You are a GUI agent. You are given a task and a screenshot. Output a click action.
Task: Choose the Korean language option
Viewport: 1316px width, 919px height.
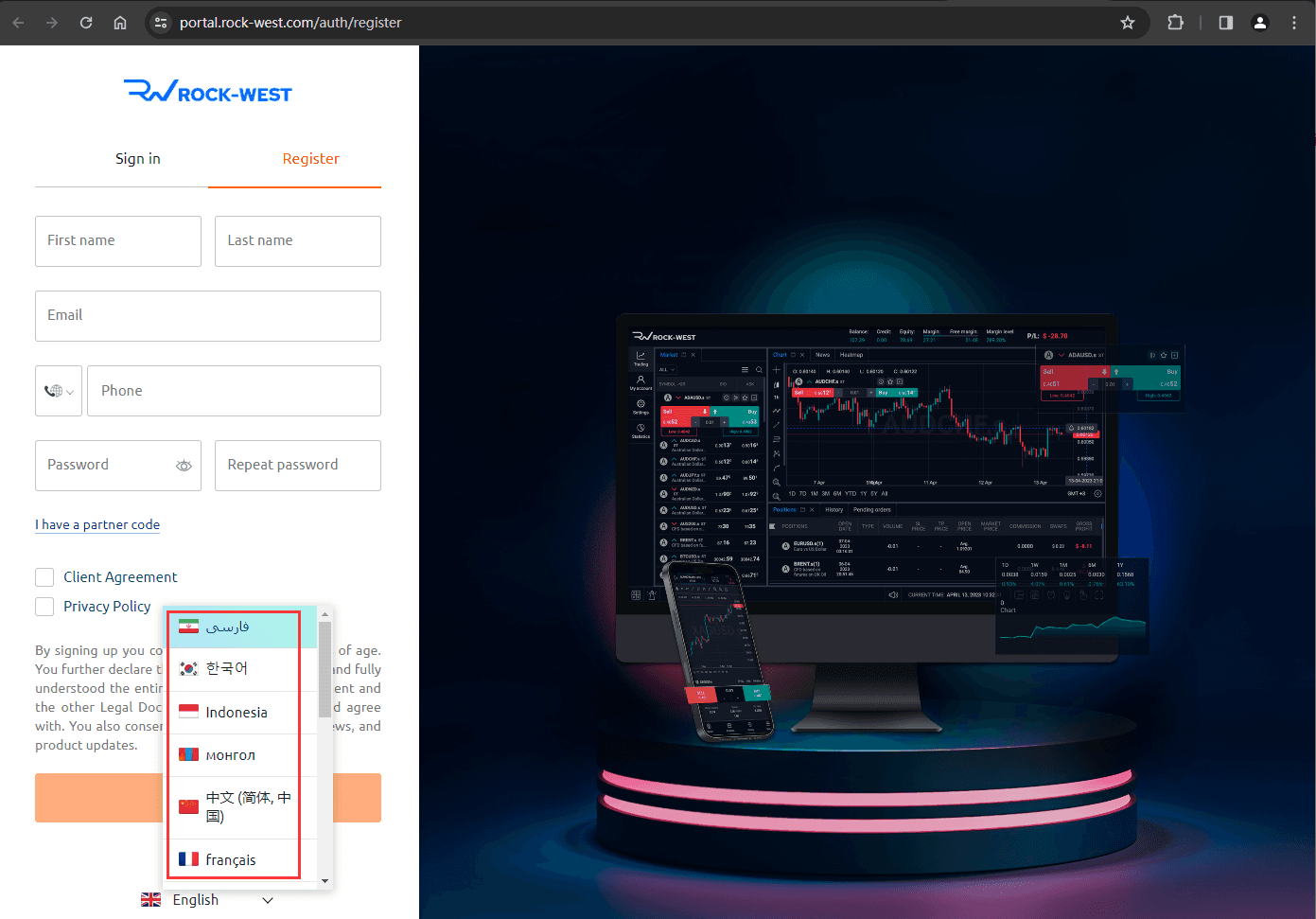point(240,669)
